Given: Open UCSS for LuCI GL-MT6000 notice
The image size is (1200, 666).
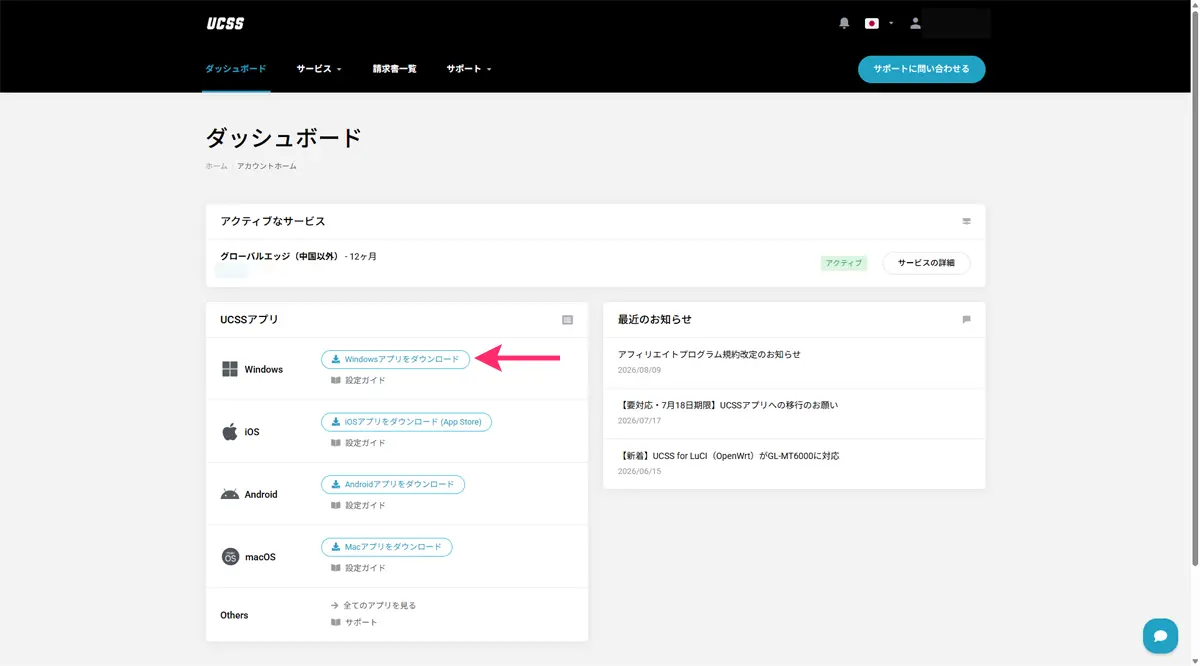Looking at the screenshot, I should click(729, 456).
